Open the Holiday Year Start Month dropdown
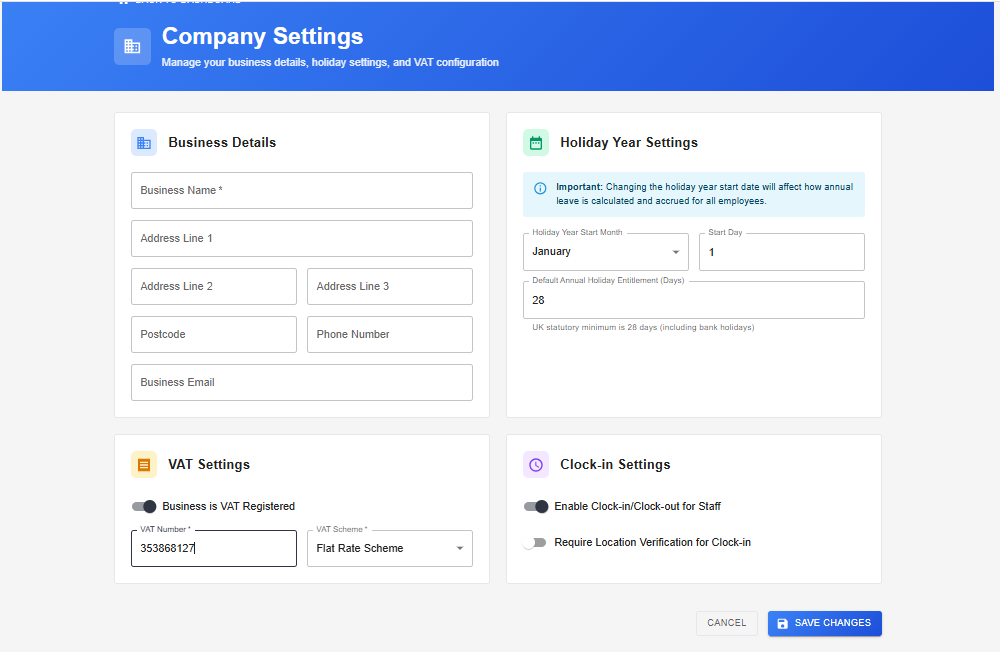This screenshot has width=1000, height=652. (x=606, y=252)
